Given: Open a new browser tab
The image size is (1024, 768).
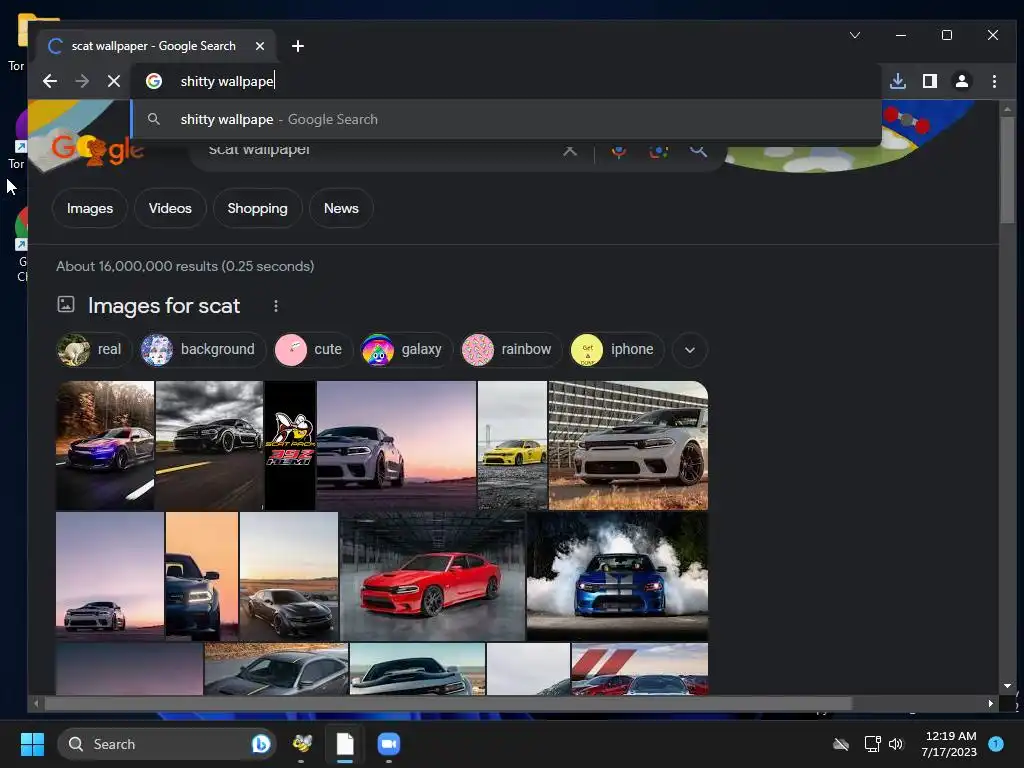Looking at the screenshot, I should point(298,46).
